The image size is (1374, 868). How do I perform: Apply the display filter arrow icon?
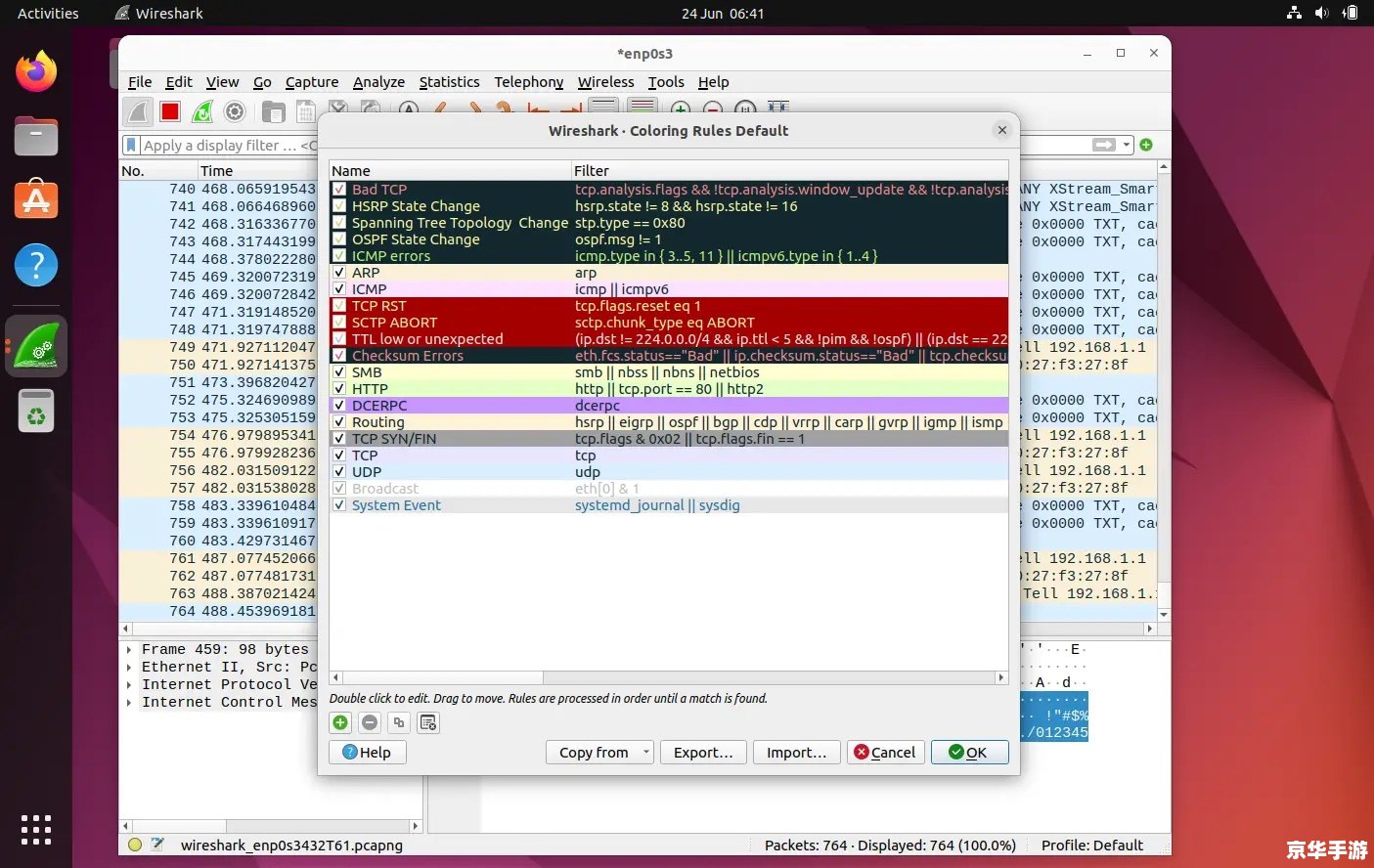click(1104, 145)
